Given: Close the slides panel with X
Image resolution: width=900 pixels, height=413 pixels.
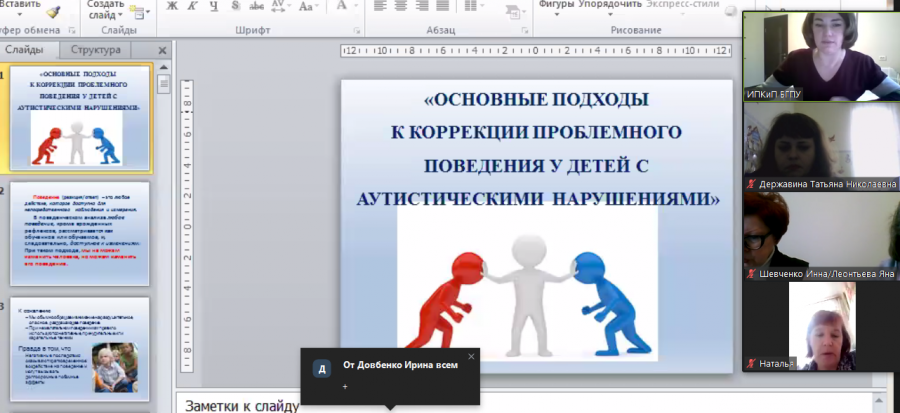Looking at the screenshot, I should tap(162, 50).
